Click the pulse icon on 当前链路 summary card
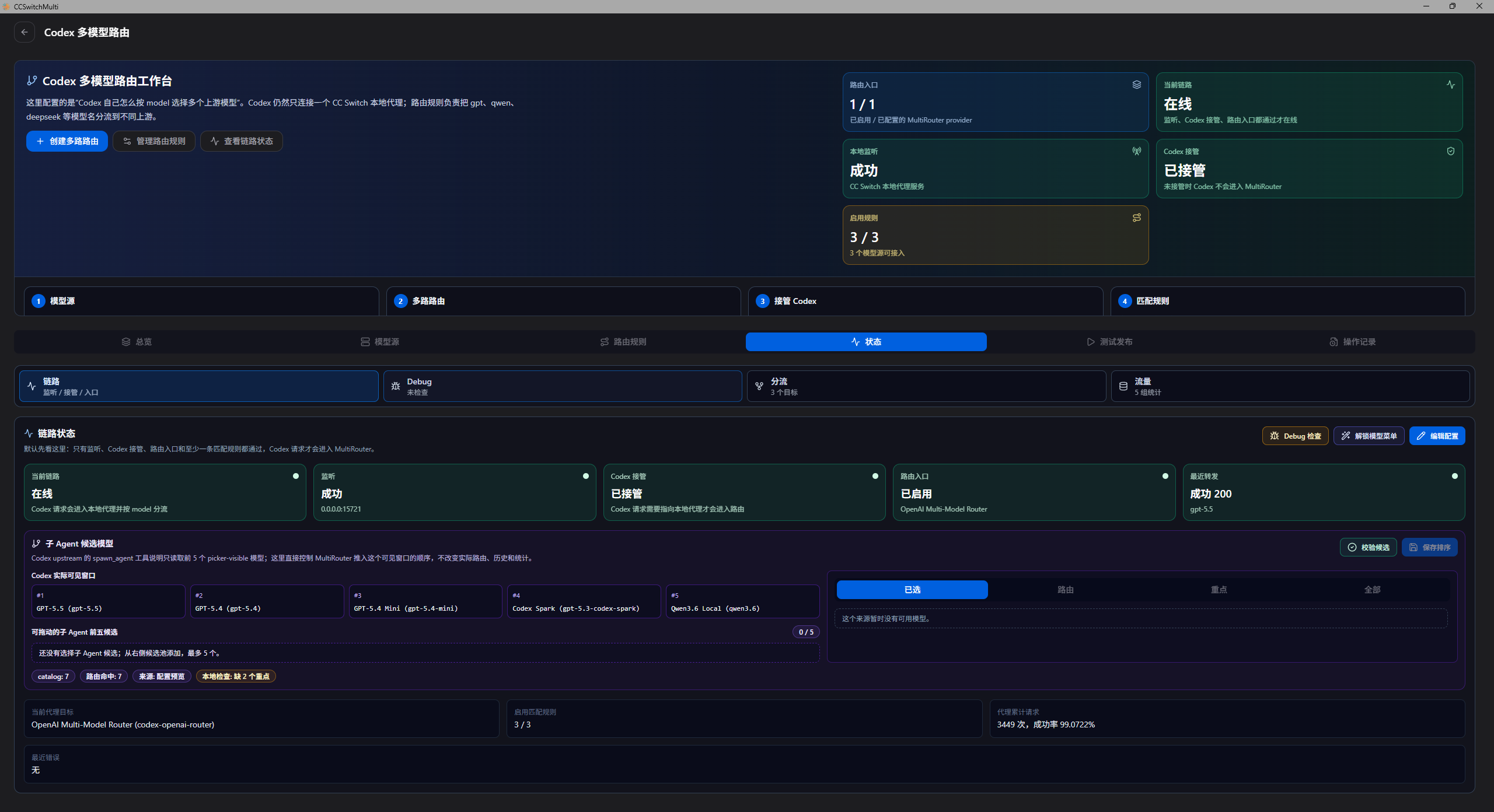 pyautogui.click(x=1451, y=85)
